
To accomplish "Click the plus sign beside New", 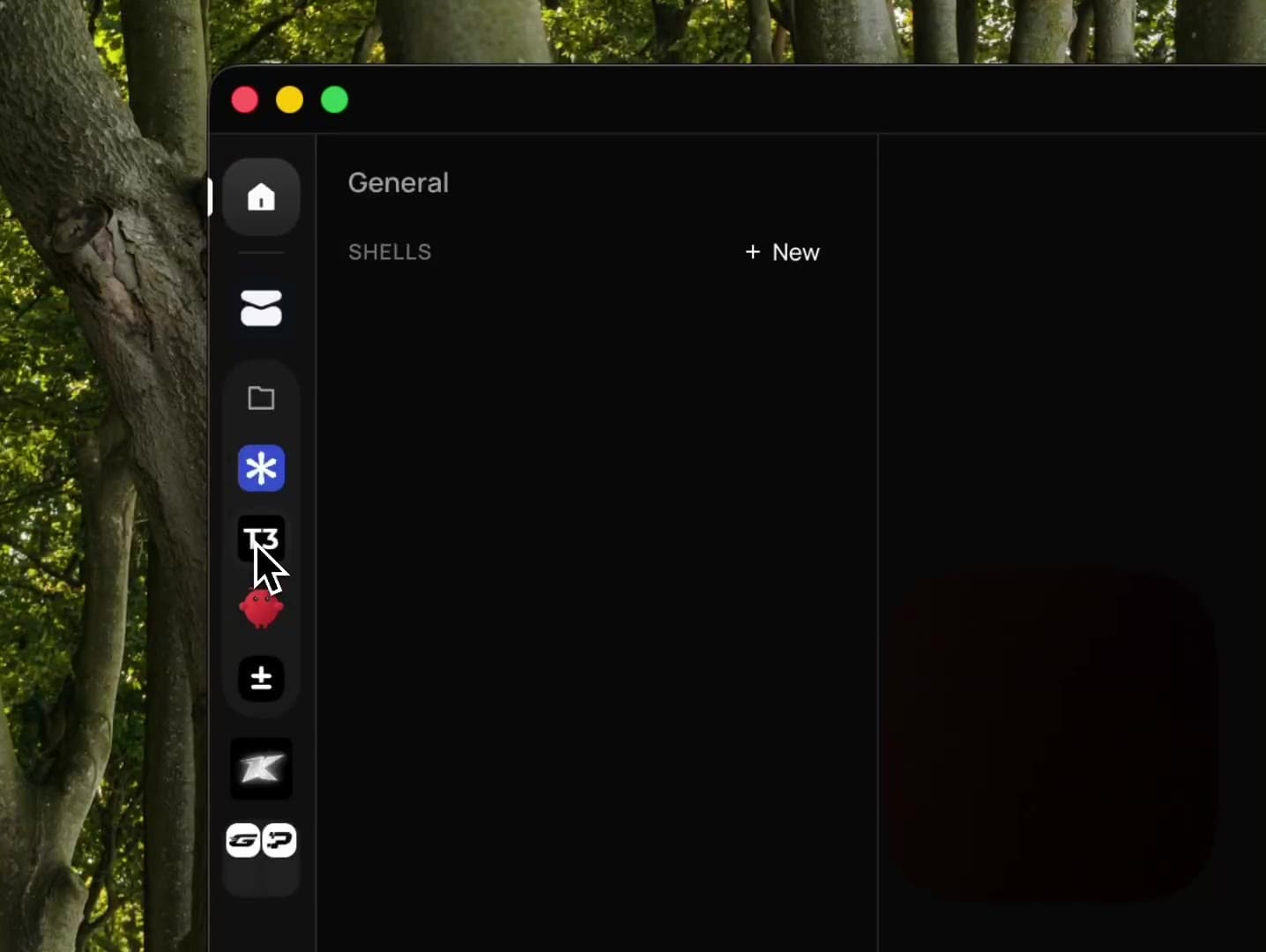I will tap(752, 252).
